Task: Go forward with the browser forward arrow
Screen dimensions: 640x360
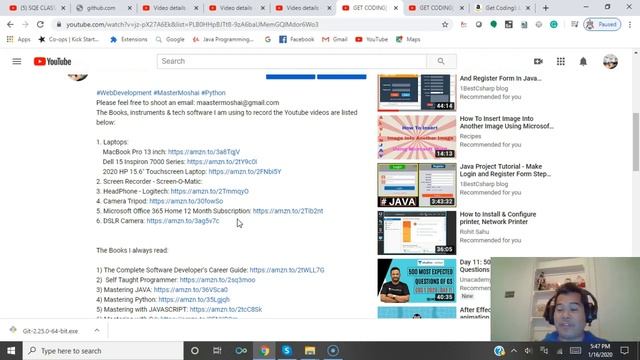Action: tap(25, 24)
